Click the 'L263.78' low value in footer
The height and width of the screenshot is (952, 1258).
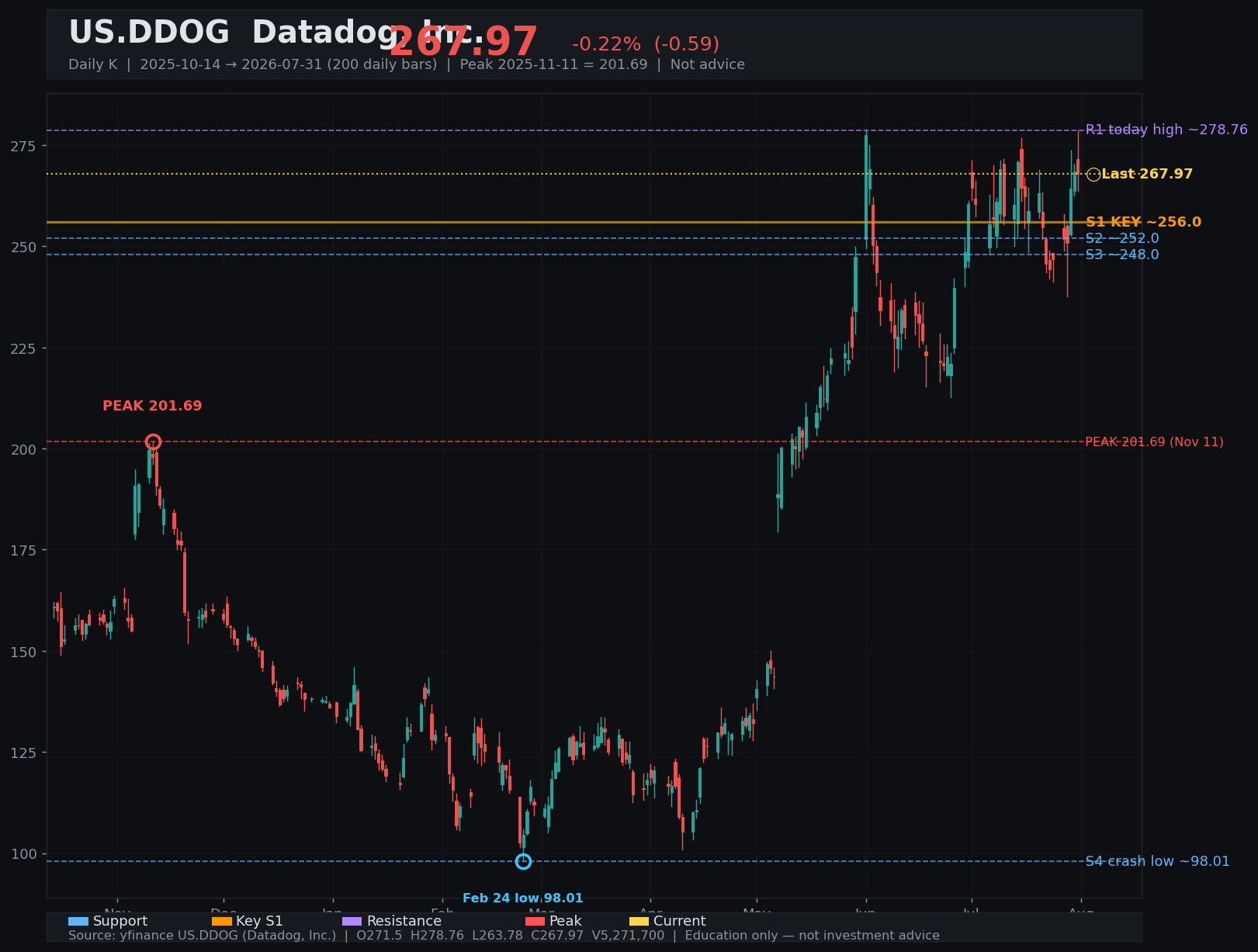497,936
